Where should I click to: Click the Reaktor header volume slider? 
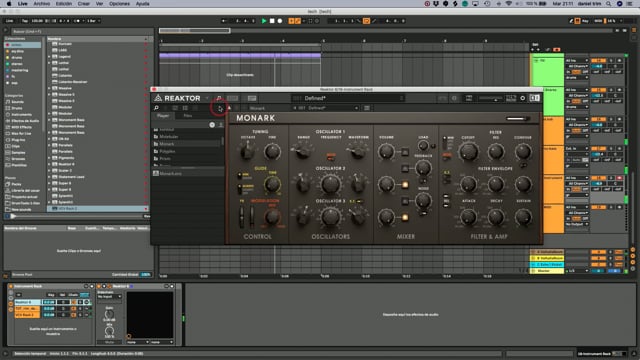pos(490,98)
